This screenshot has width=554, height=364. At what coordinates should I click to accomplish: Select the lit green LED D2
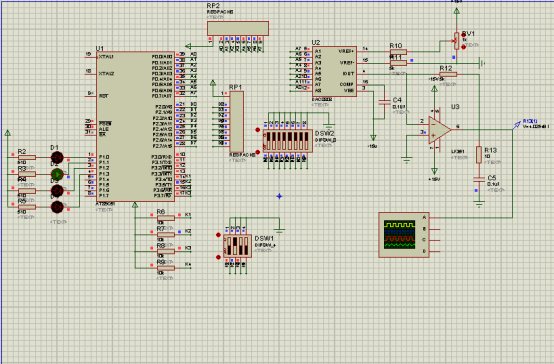coord(57,174)
